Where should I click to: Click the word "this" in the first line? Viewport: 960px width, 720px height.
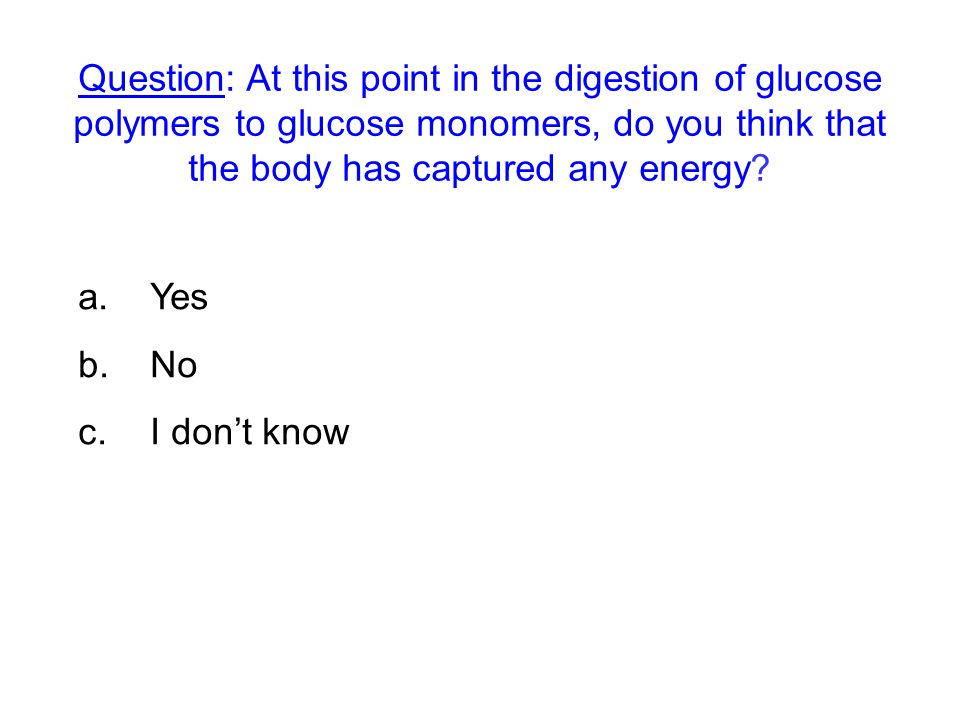click(x=320, y=78)
